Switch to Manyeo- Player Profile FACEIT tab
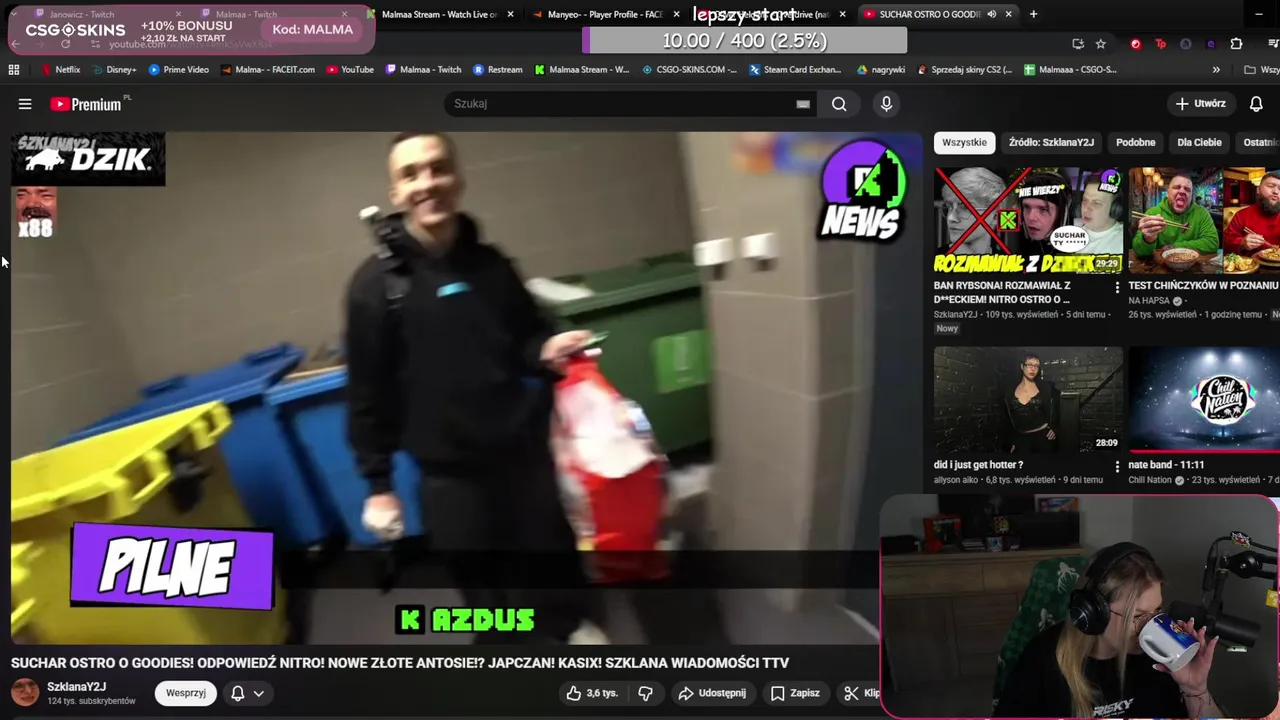The width and height of the screenshot is (1280, 720). coord(605,14)
